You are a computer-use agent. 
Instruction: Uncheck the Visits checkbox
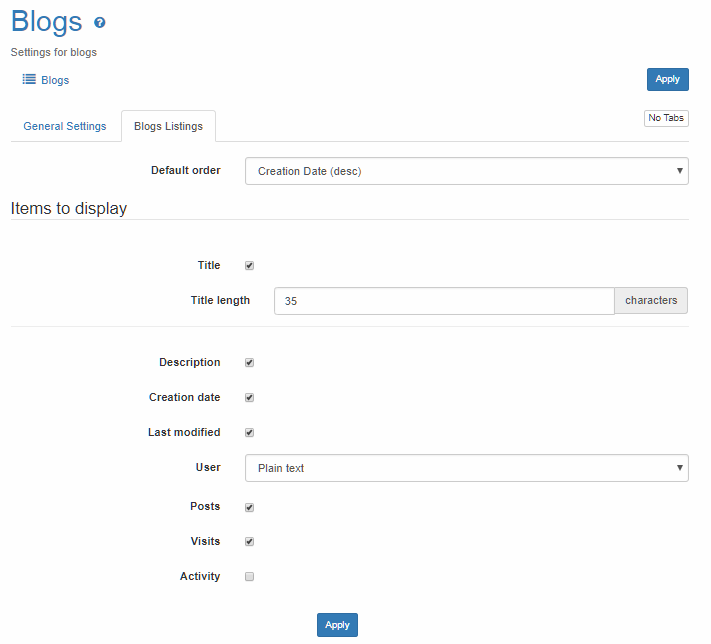[250, 542]
